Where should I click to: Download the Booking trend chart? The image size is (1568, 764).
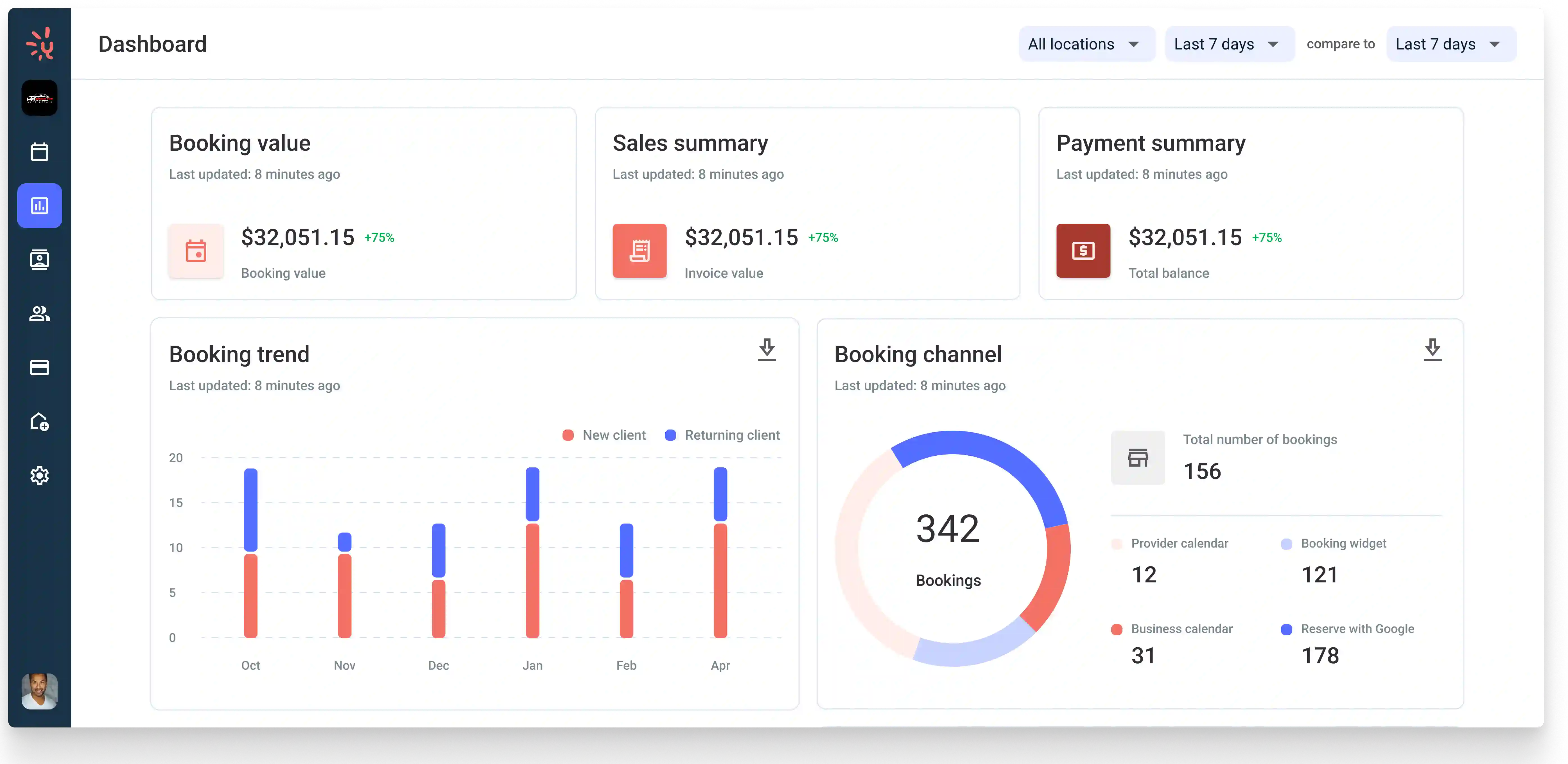(766, 350)
